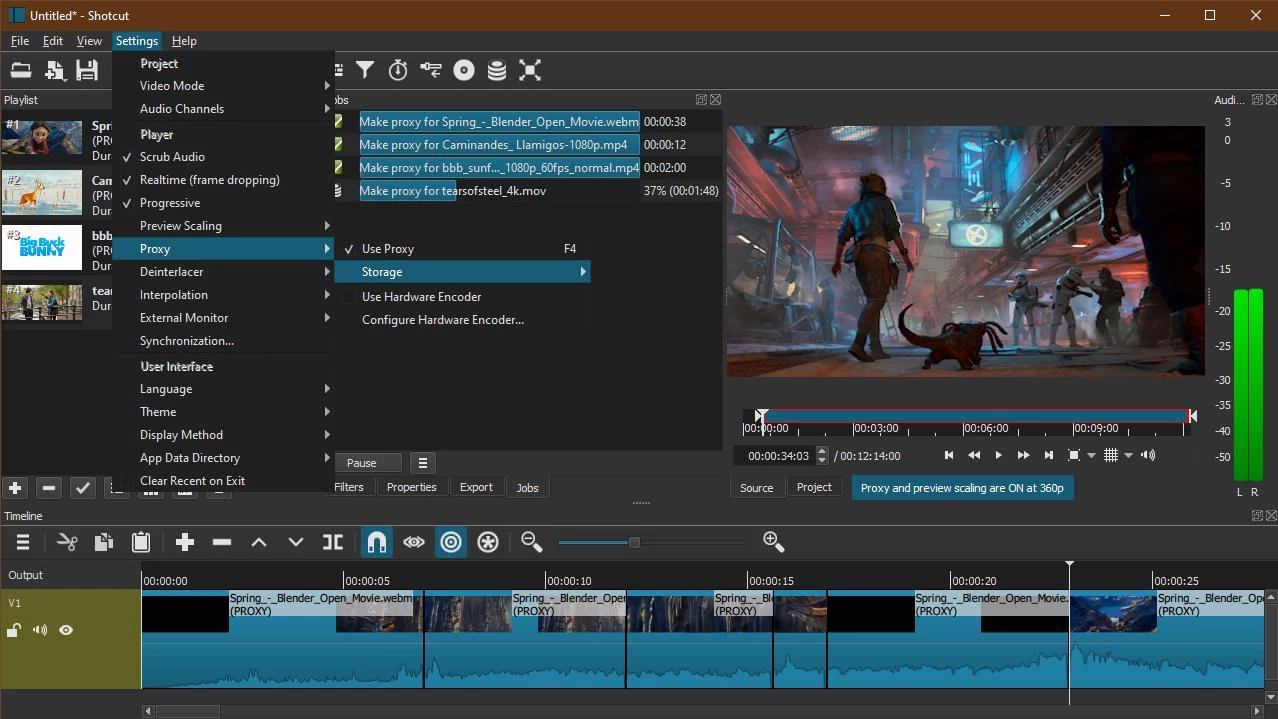Screen dimensions: 1278x719
Task: Click the Ripple Delete minus icon in Timeline
Action: pos(222,542)
